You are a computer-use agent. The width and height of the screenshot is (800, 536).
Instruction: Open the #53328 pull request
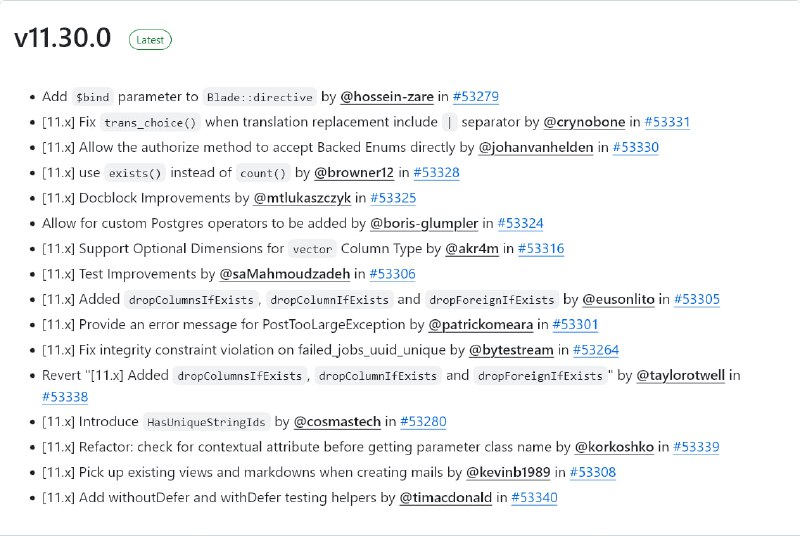436,172
